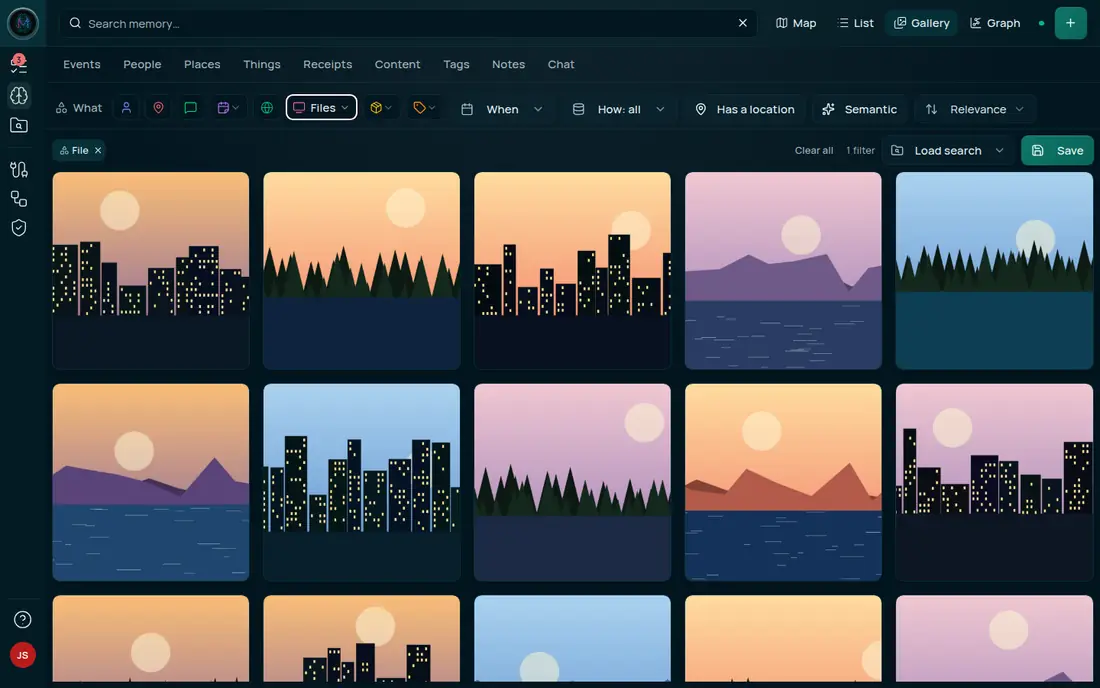Screen dimensions: 1100x688
Task: Toggle the Has a location filter
Action: pos(745,109)
